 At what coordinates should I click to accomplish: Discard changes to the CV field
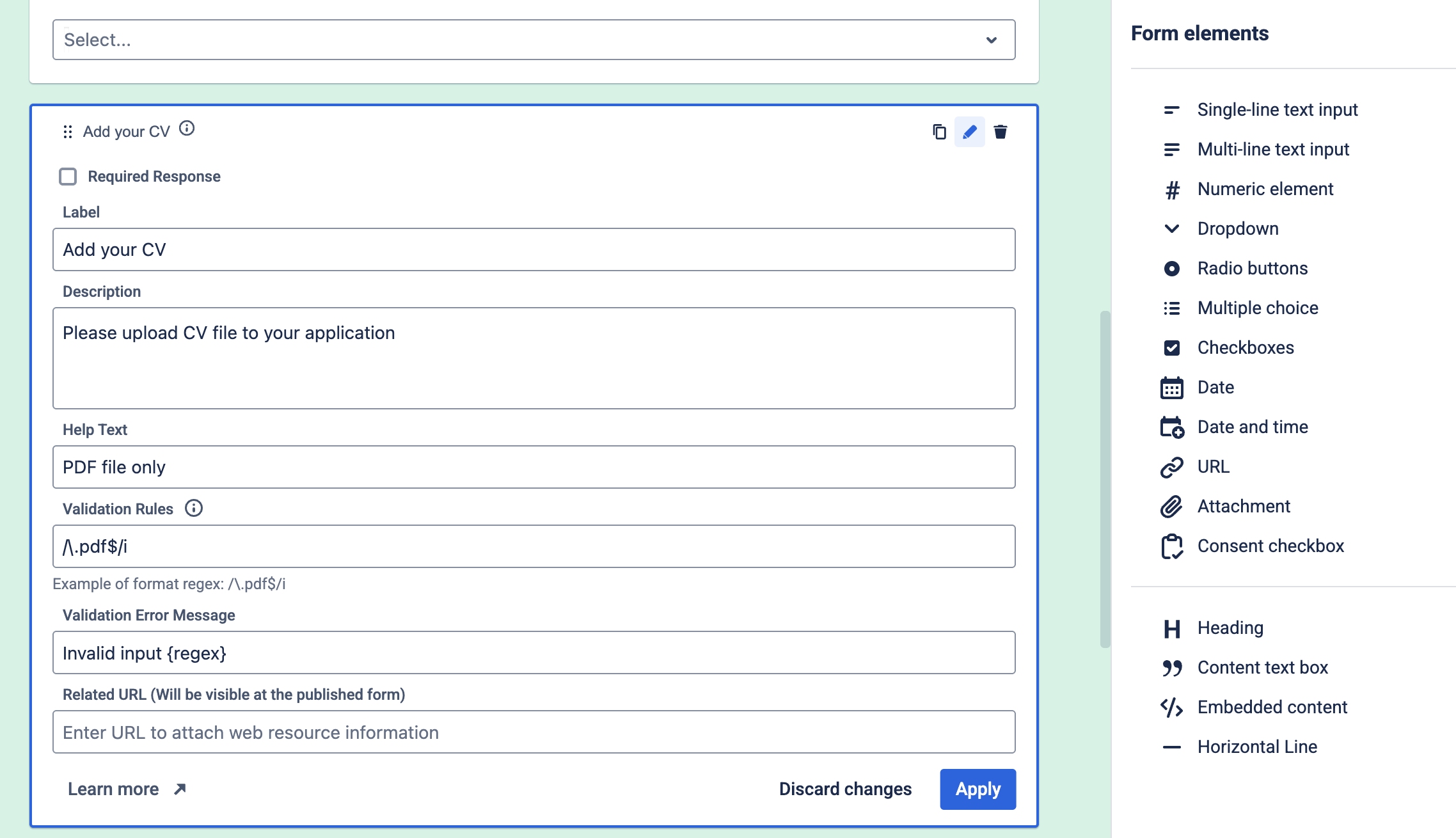click(845, 789)
